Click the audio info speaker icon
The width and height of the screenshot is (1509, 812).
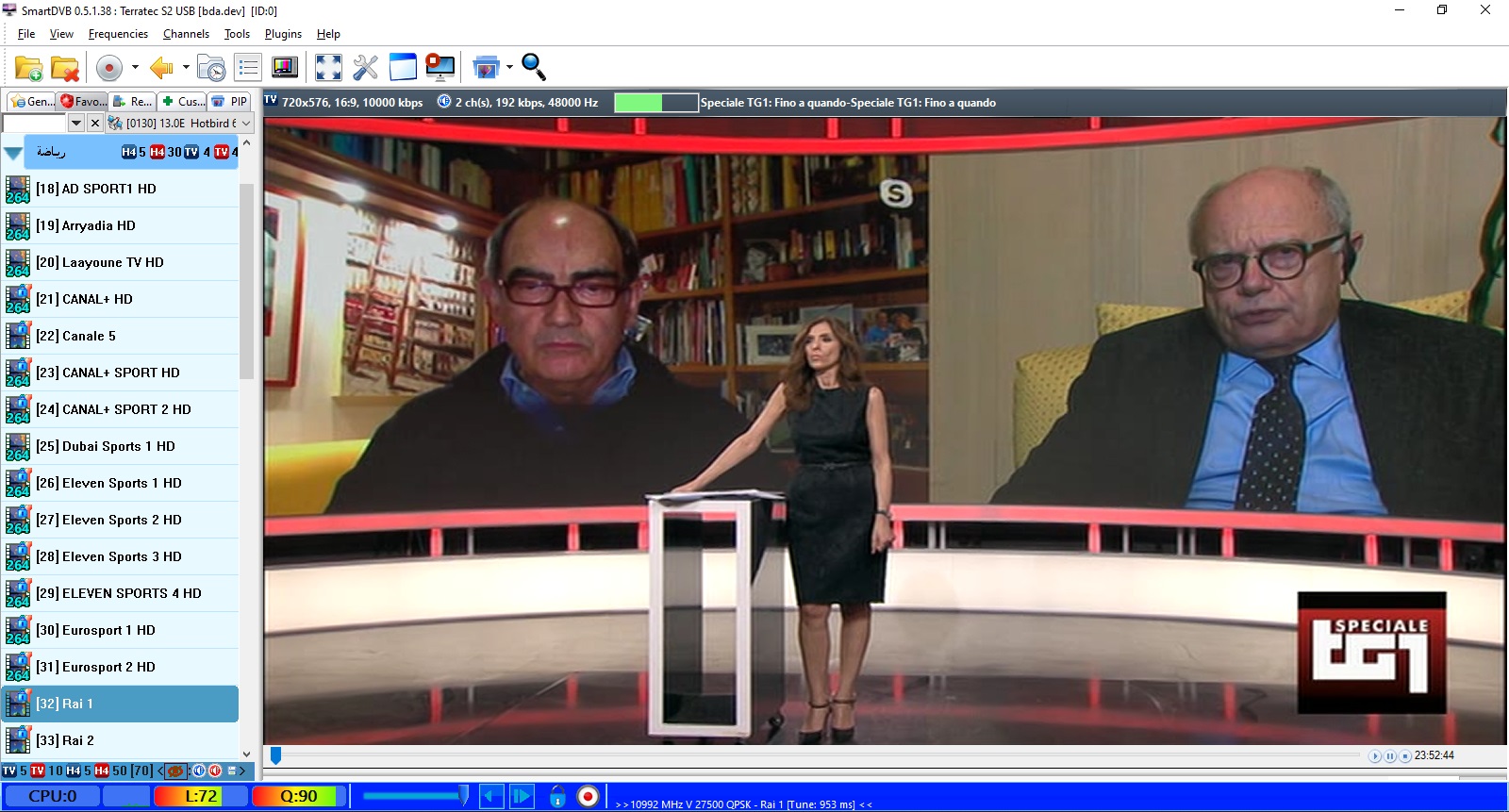tap(444, 102)
